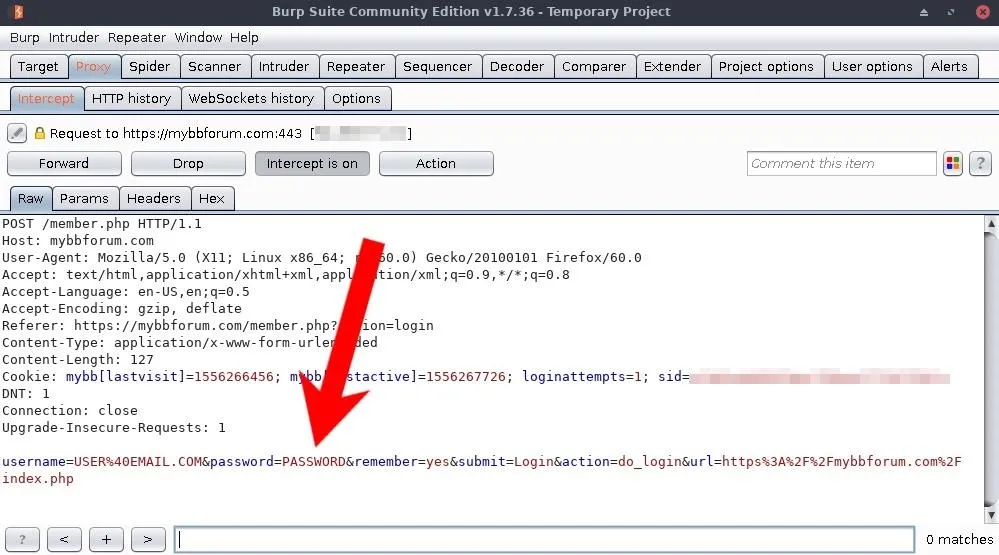This screenshot has width=999, height=555.
Task: Switch to the Spider tab
Action: click(x=149, y=66)
